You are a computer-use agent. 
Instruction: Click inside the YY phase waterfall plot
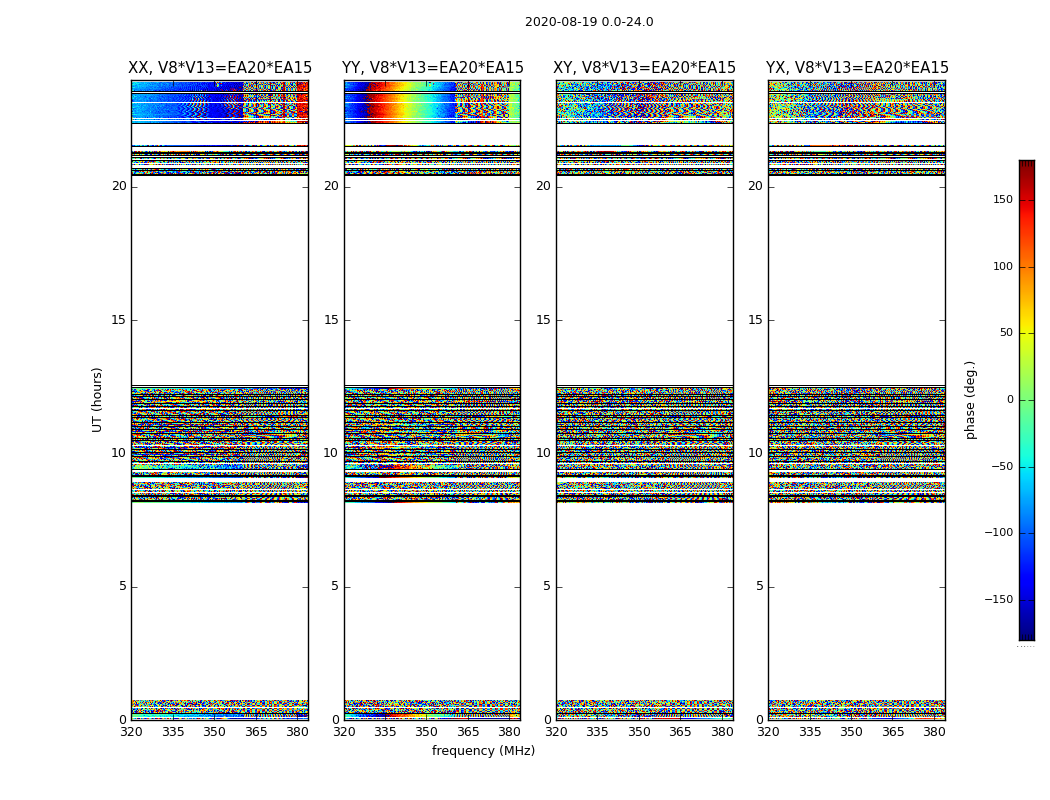(433, 400)
